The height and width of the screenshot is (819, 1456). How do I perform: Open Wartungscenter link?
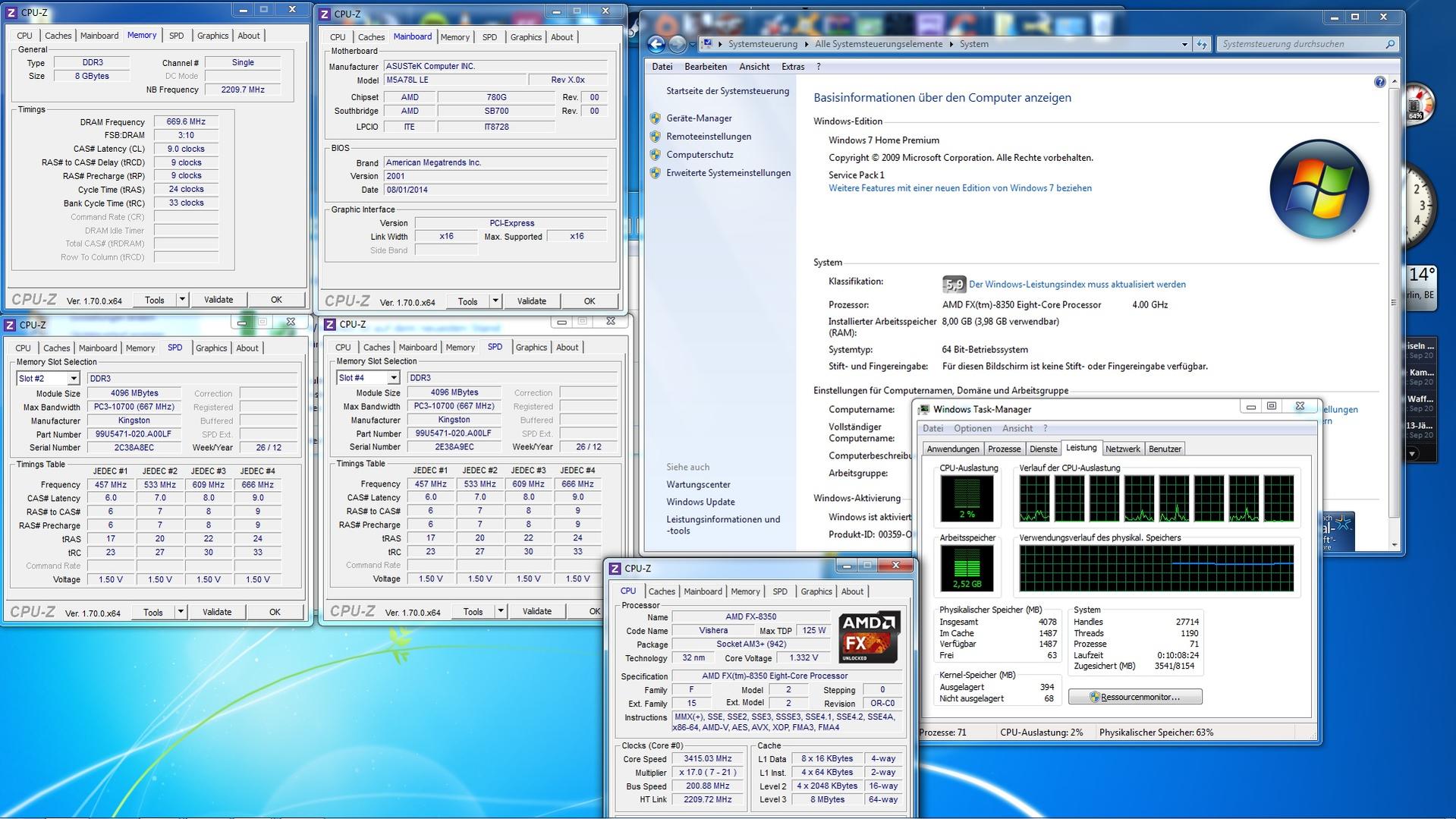[x=698, y=485]
